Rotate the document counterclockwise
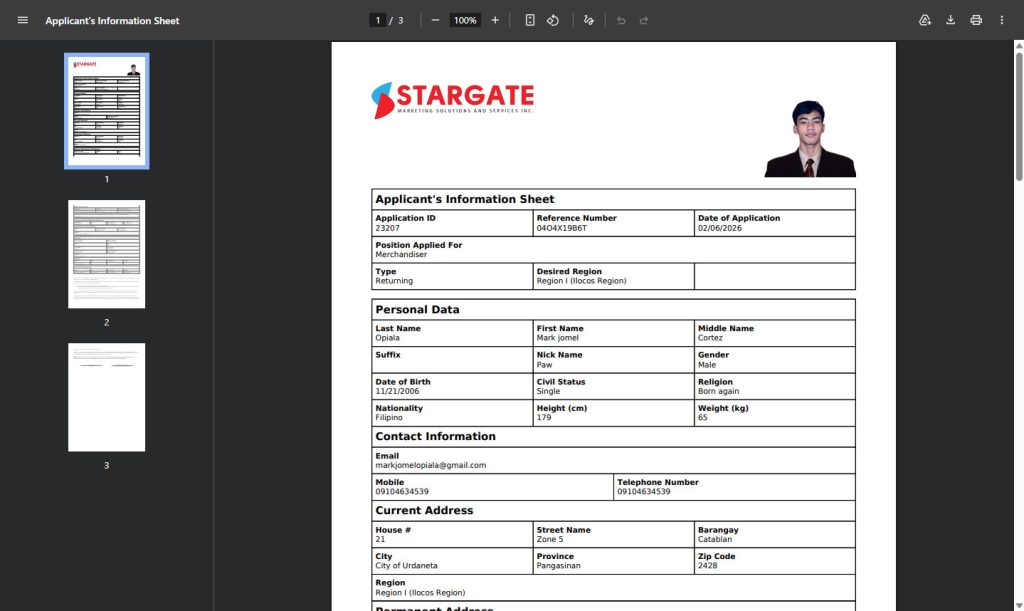1024x611 pixels. (x=553, y=20)
